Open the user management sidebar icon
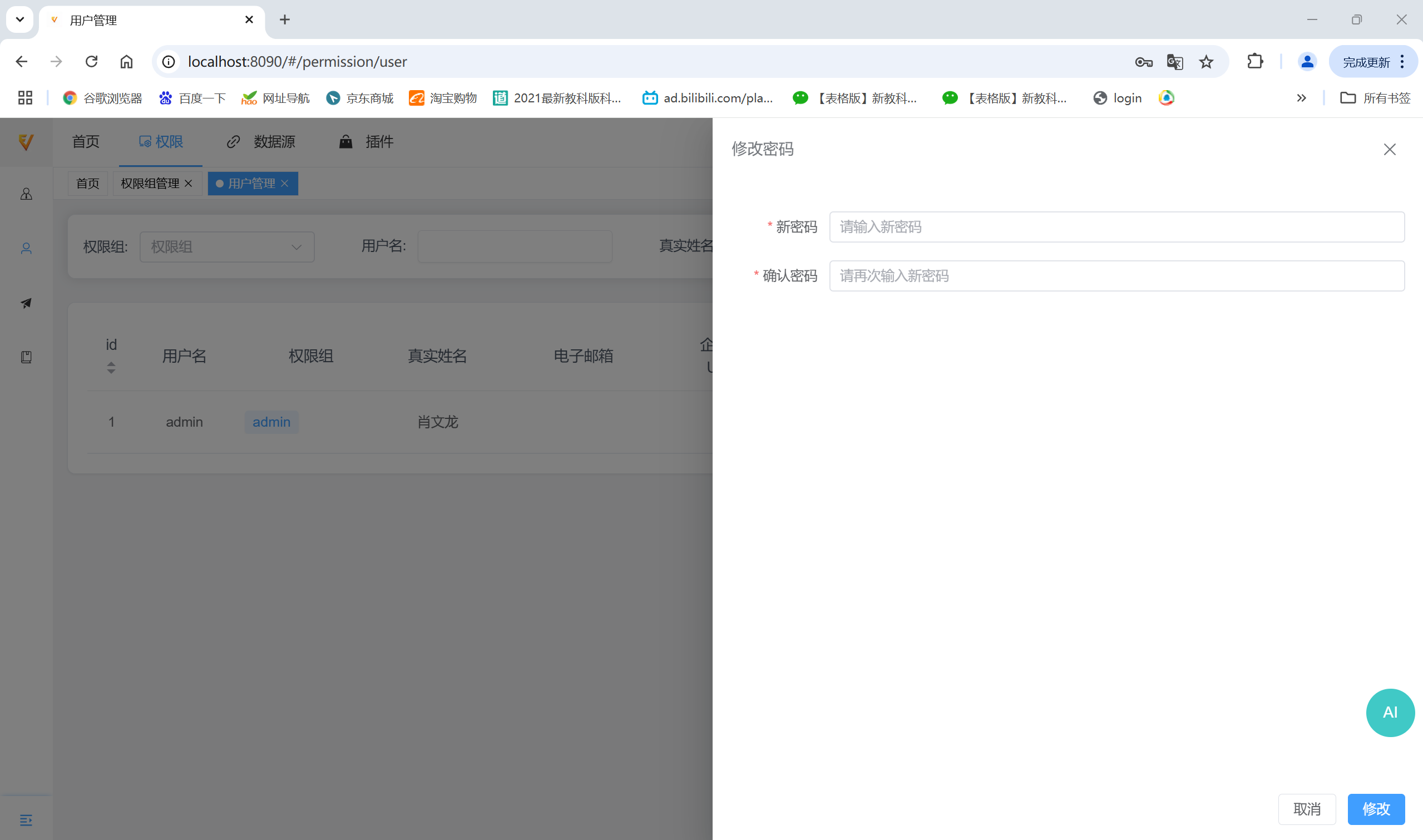The width and height of the screenshot is (1423, 840). pyautogui.click(x=26, y=249)
